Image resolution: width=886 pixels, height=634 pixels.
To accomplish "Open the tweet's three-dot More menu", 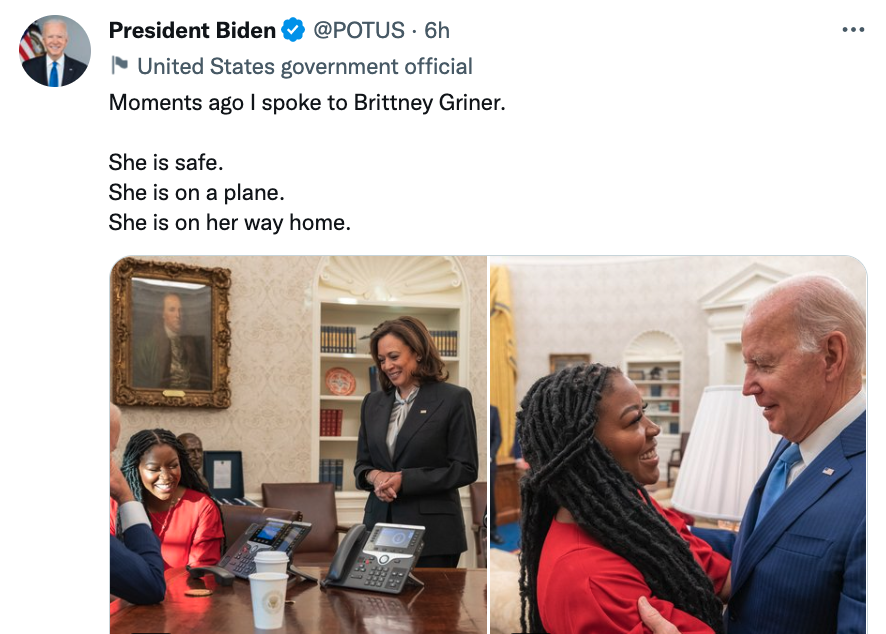I will [852, 30].
